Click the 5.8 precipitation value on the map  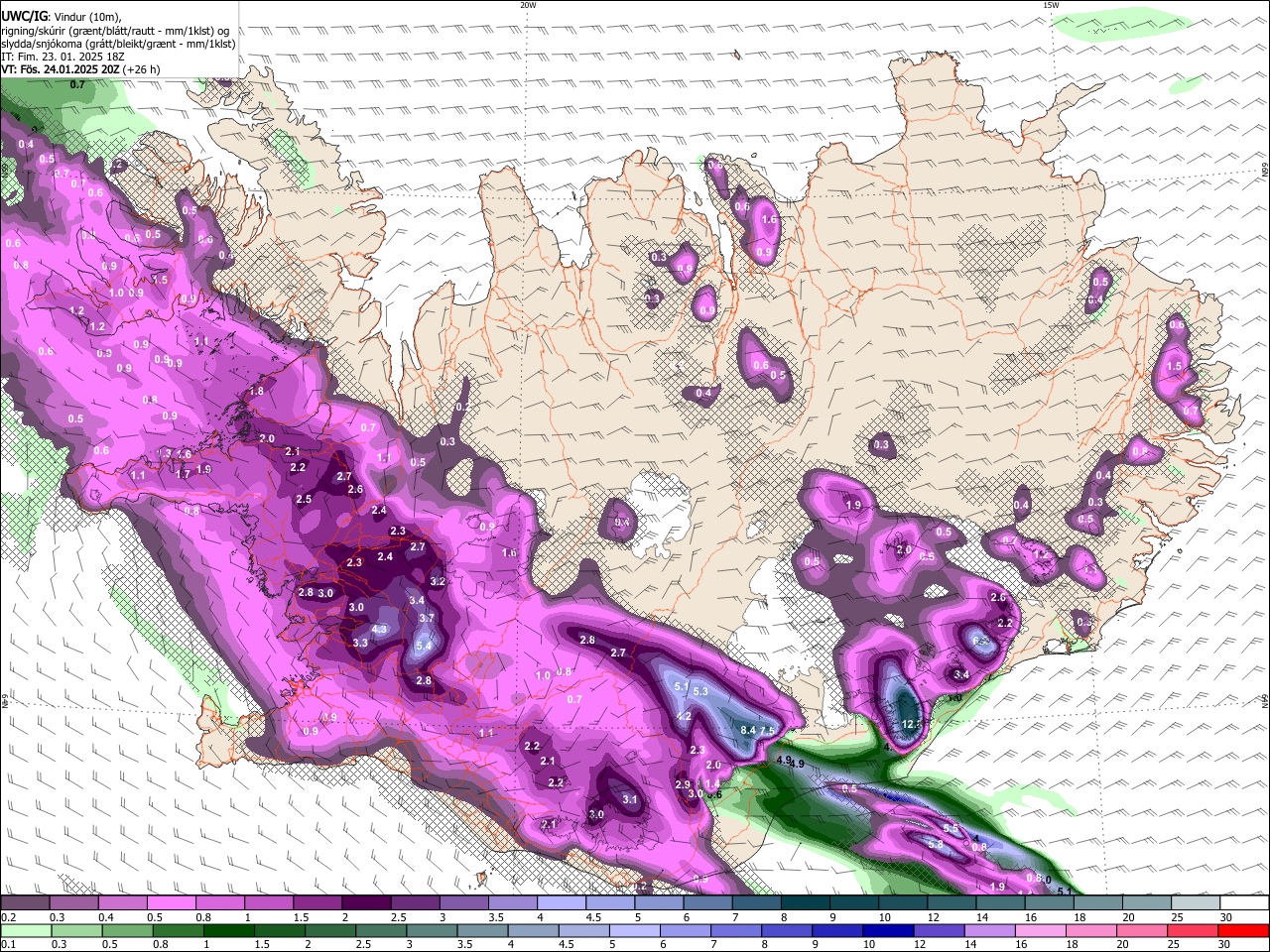tap(935, 845)
